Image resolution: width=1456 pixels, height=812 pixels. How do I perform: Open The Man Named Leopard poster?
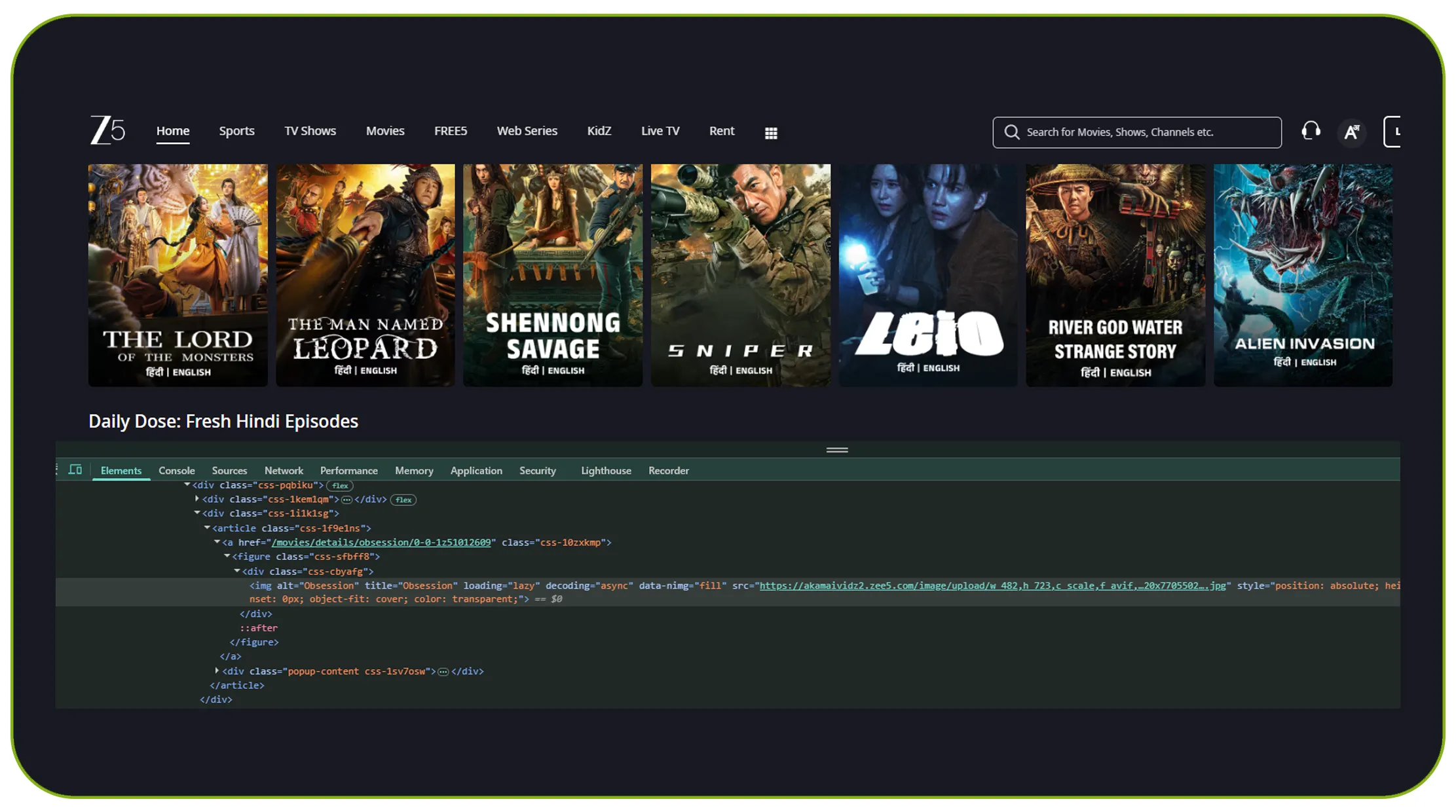pyautogui.click(x=365, y=275)
